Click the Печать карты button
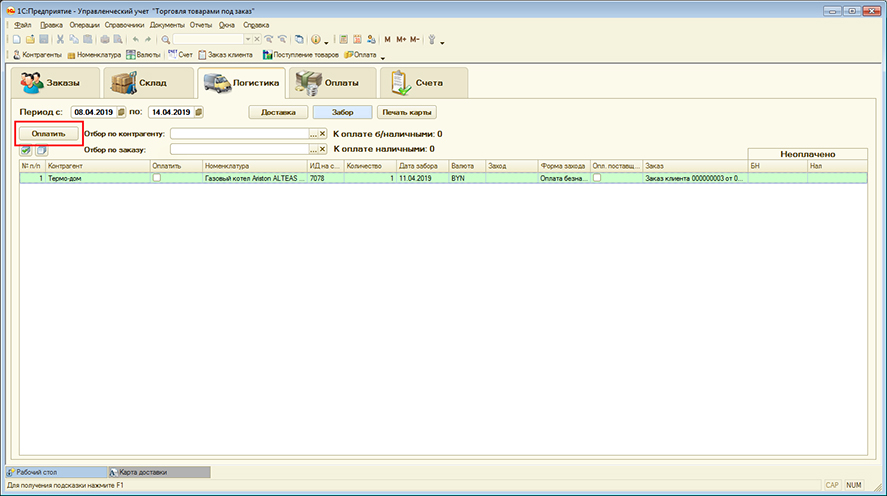Viewport: 887px width, 496px height. (x=407, y=112)
